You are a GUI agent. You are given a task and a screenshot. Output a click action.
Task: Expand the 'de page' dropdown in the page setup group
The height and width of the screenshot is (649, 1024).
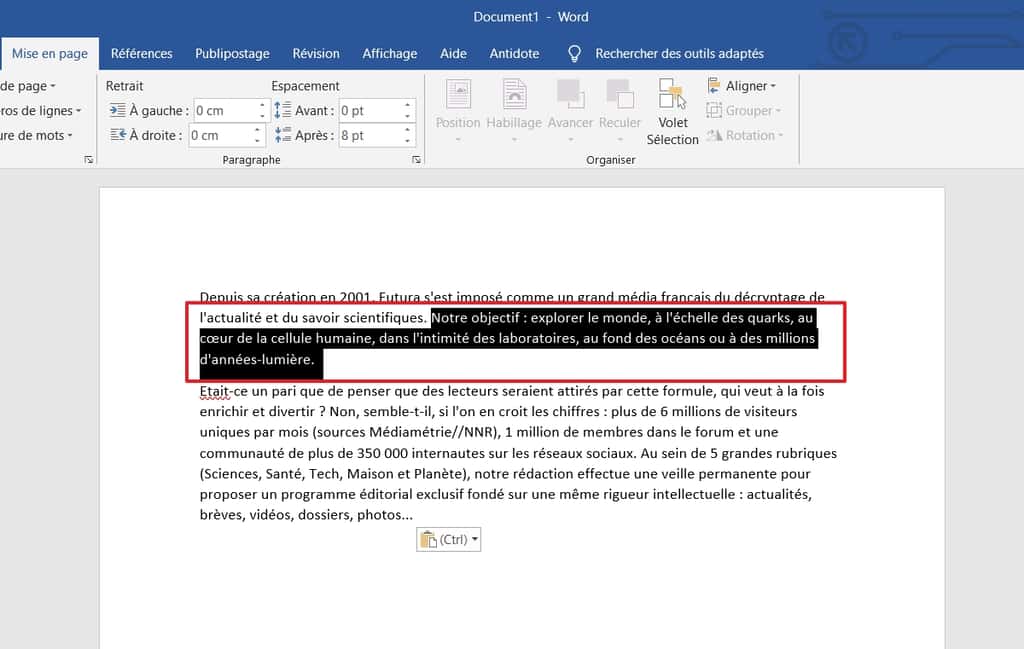point(27,86)
